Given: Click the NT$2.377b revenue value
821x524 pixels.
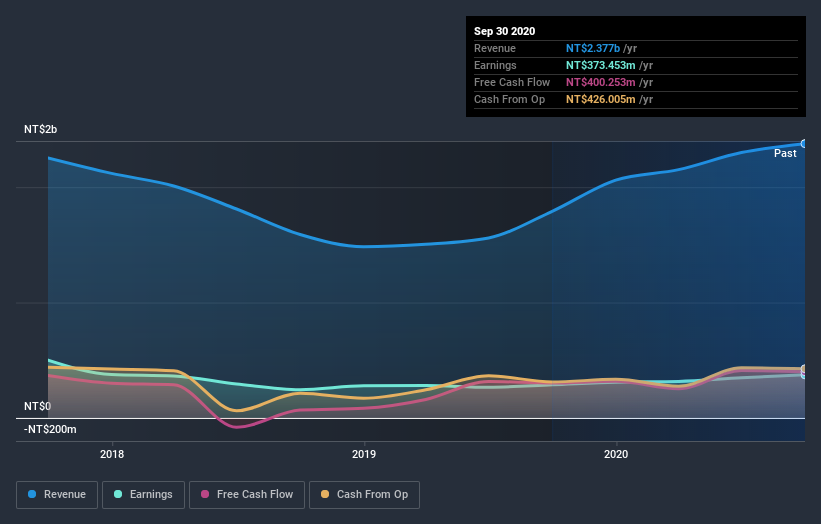Looking at the screenshot, I should click(593, 48).
